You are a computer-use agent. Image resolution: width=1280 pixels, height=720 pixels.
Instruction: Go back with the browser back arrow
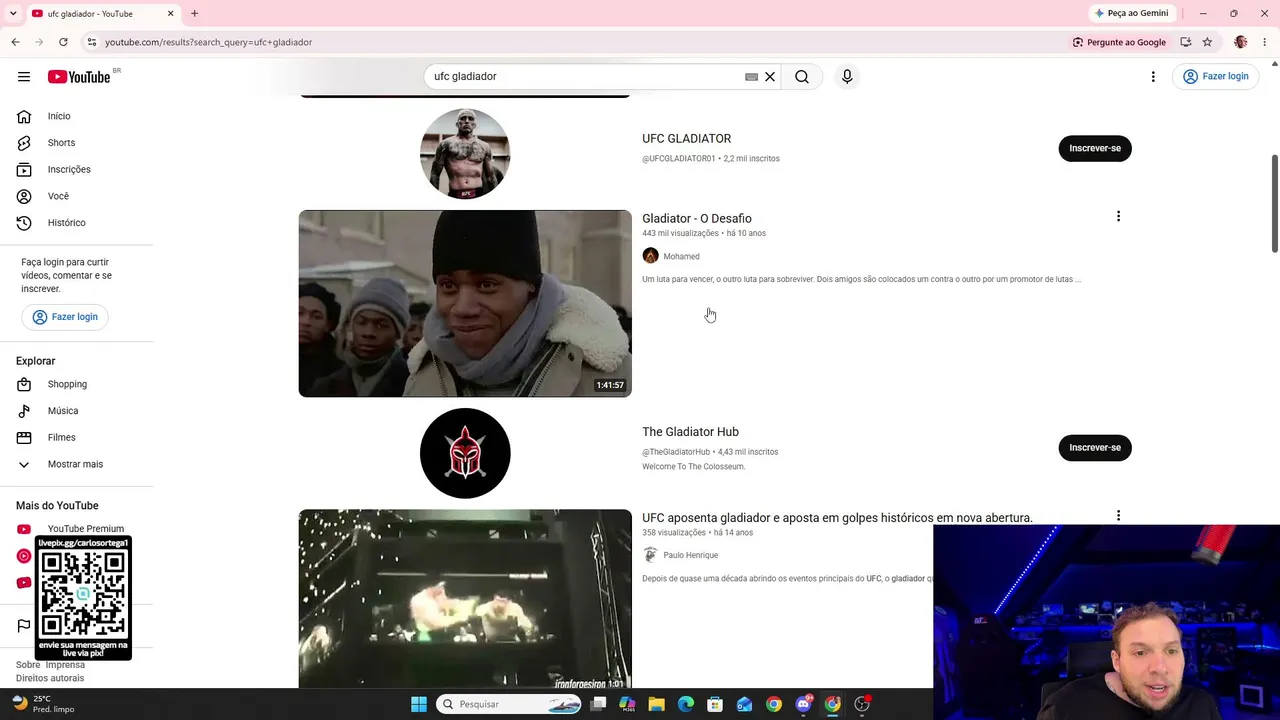pos(16,42)
